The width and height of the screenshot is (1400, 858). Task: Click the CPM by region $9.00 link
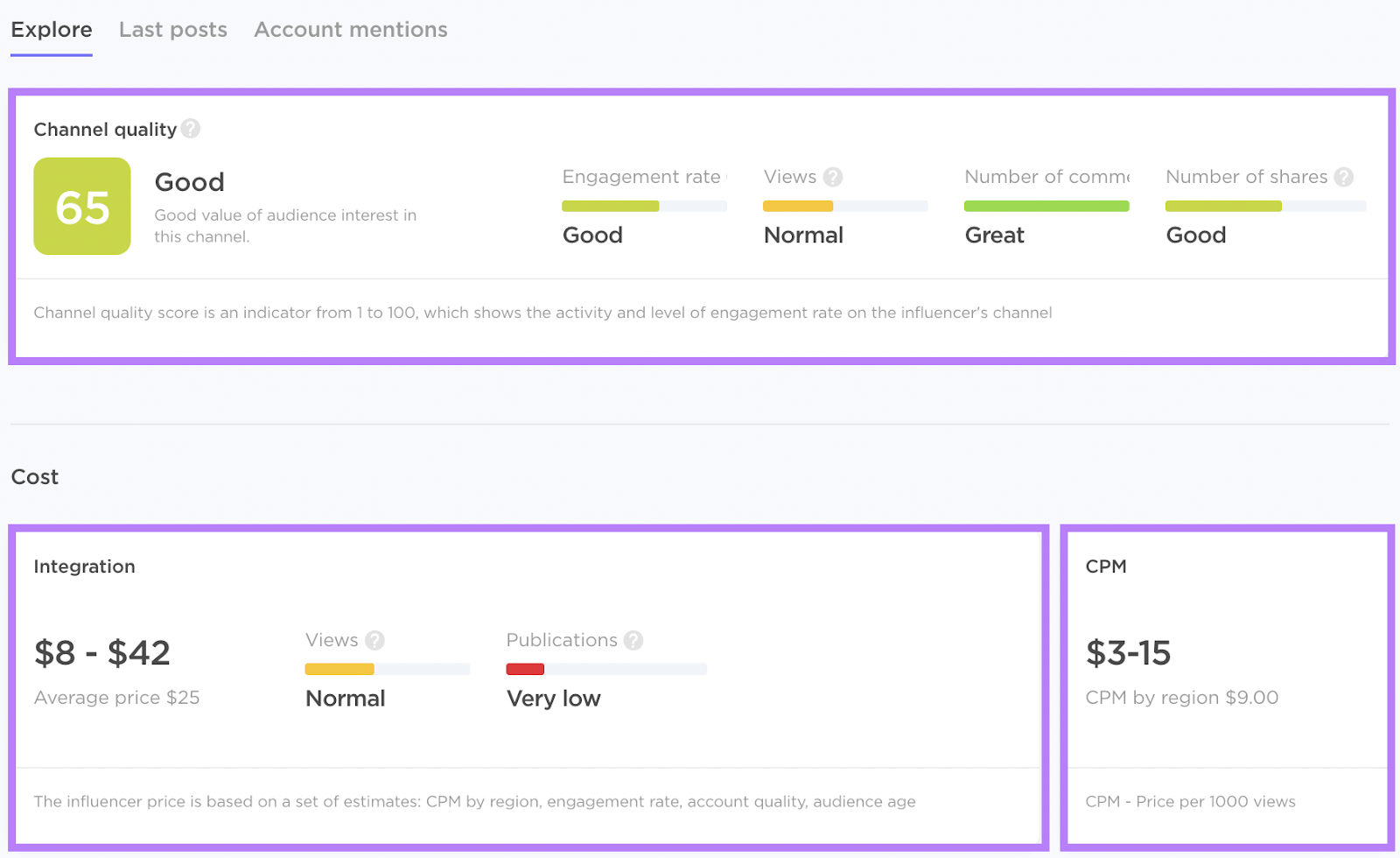[1182, 698]
